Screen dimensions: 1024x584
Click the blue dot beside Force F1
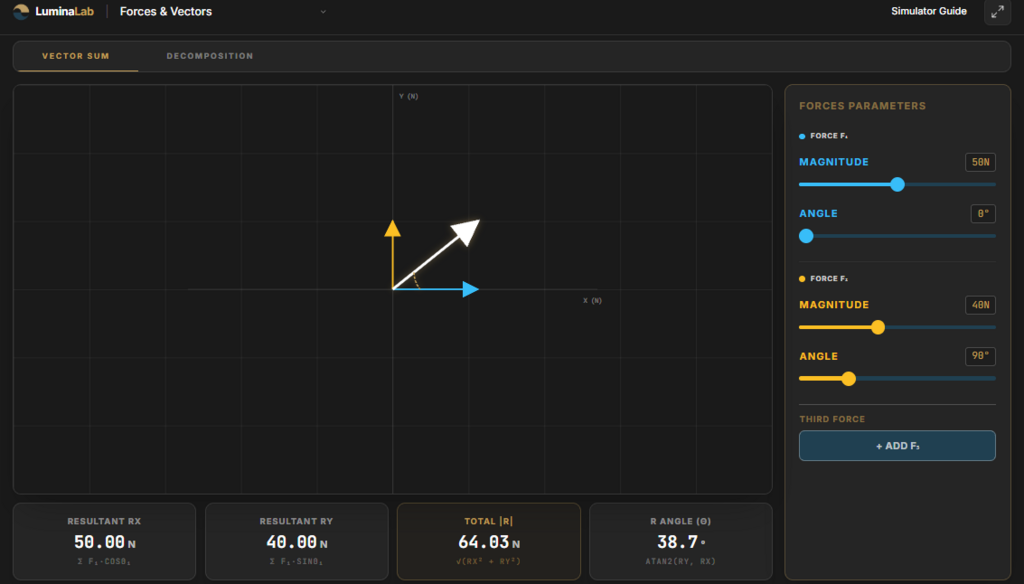[802, 136]
